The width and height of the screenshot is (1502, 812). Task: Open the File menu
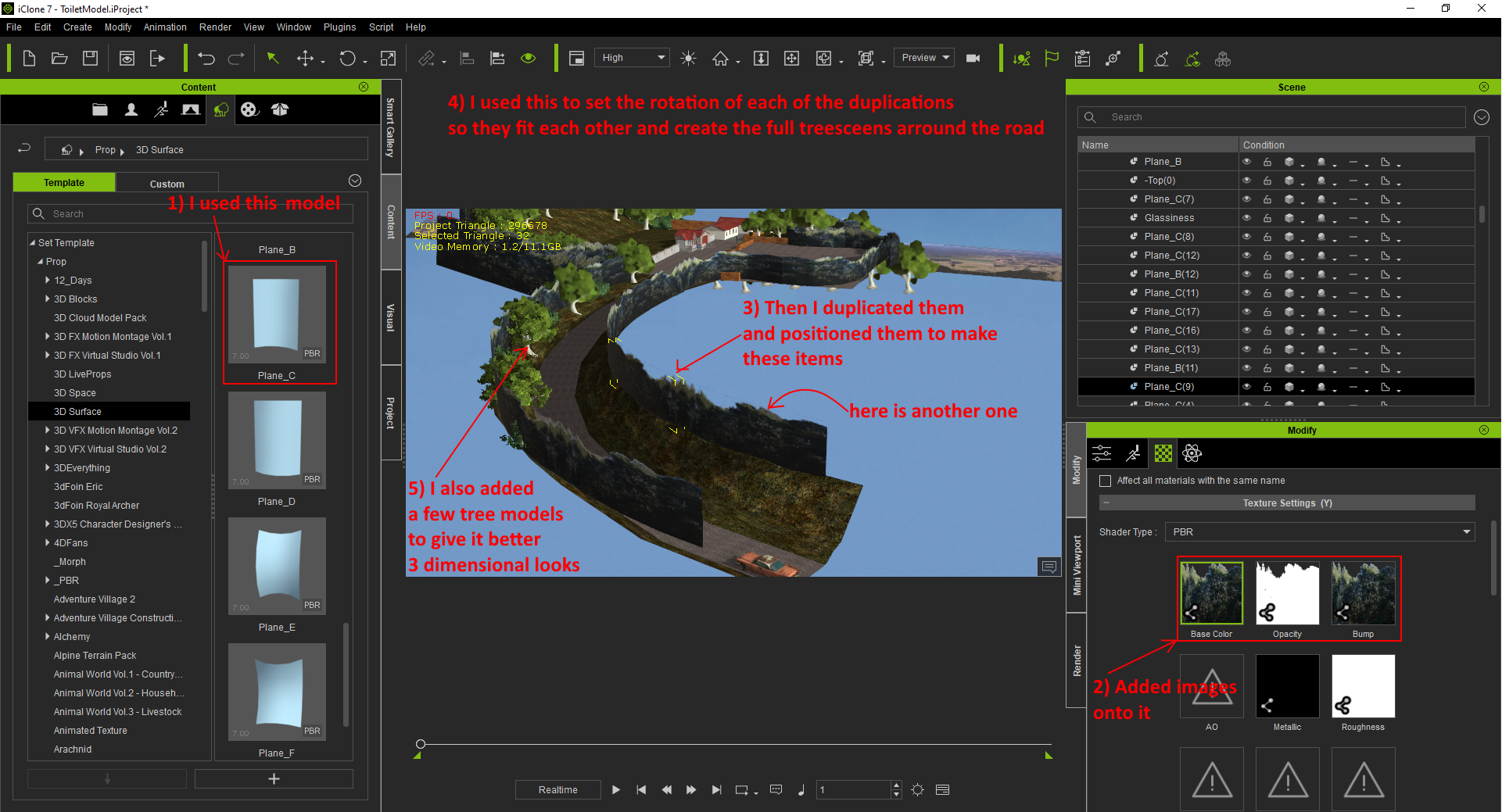click(14, 27)
